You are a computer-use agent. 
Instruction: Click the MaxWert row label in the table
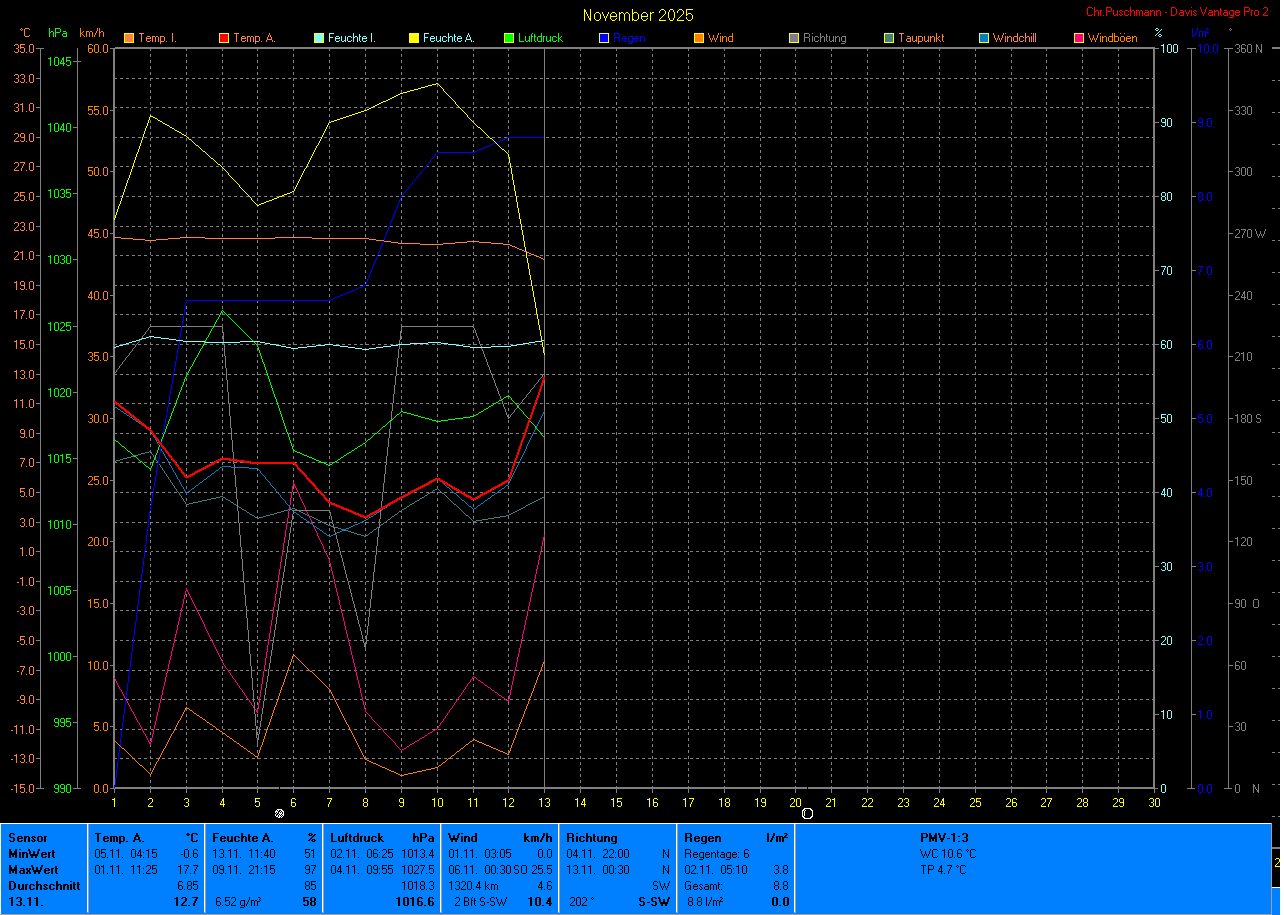coord(31,870)
